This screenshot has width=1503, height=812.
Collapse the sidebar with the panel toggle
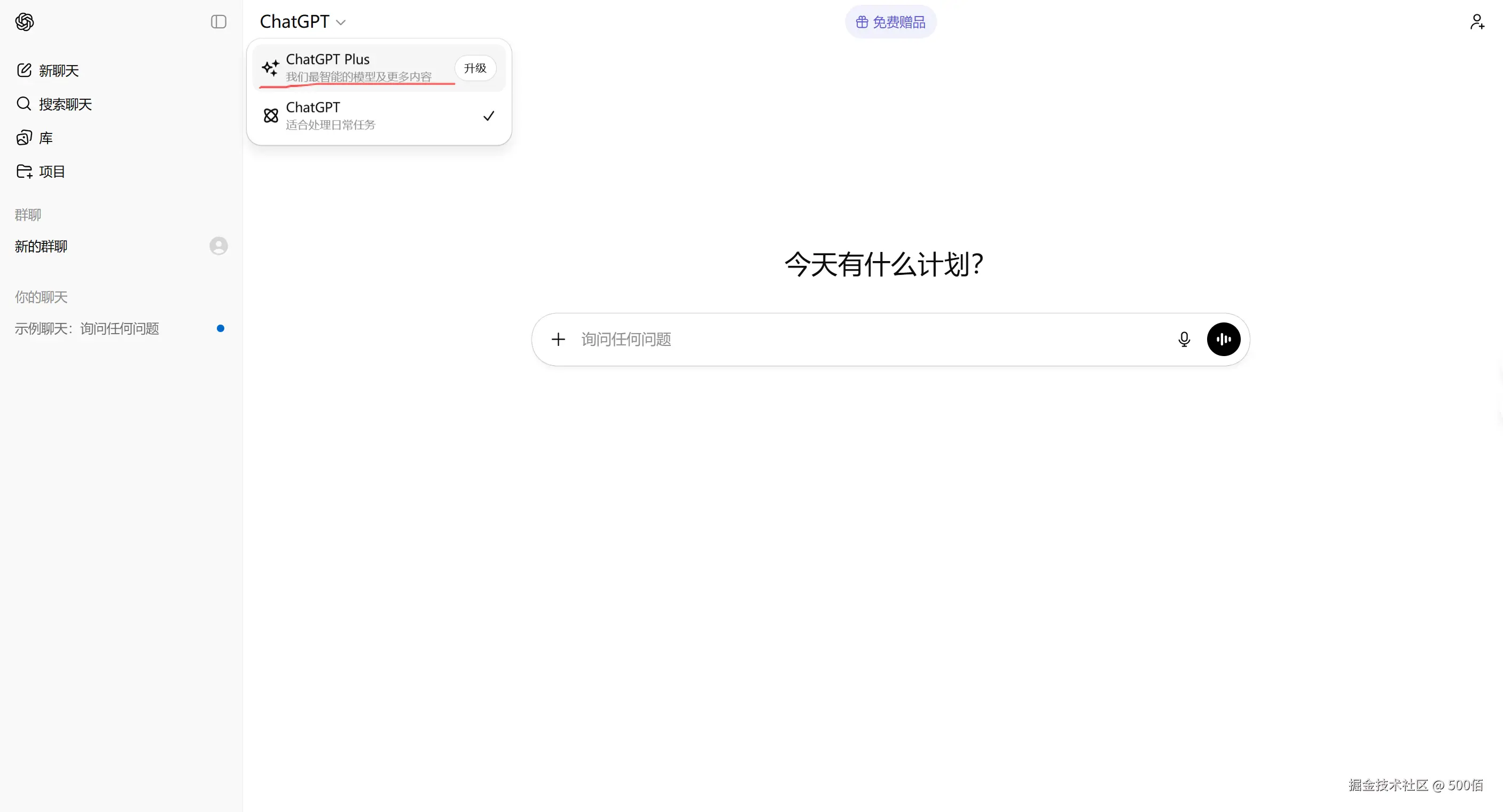(x=217, y=21)
